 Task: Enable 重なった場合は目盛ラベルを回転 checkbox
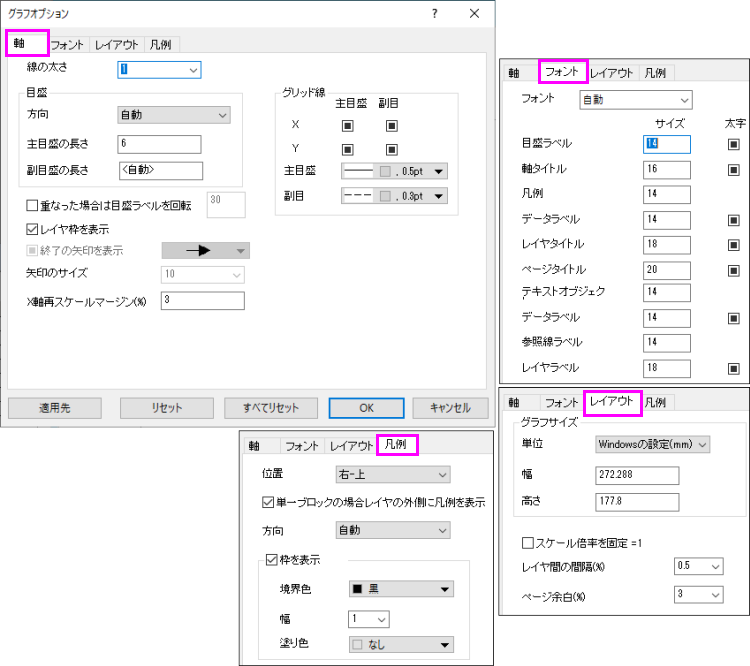[x=32, y=206]
